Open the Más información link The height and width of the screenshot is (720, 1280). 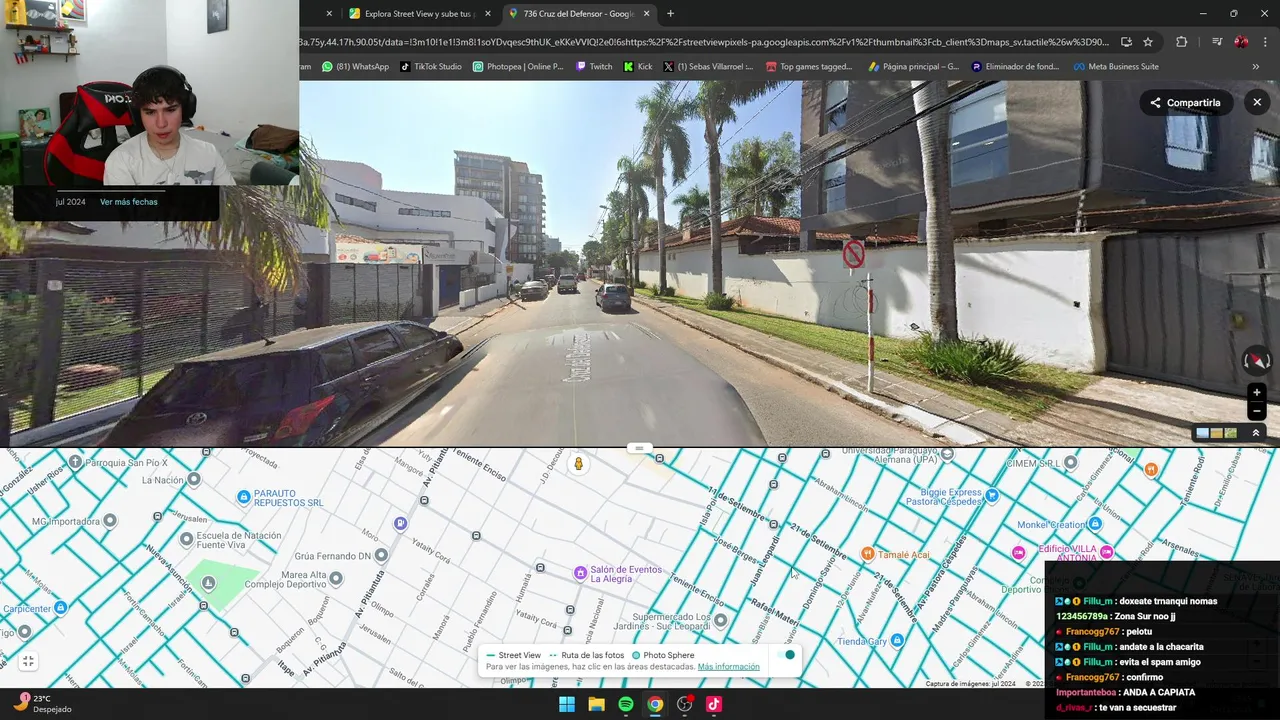coord(728,667)
